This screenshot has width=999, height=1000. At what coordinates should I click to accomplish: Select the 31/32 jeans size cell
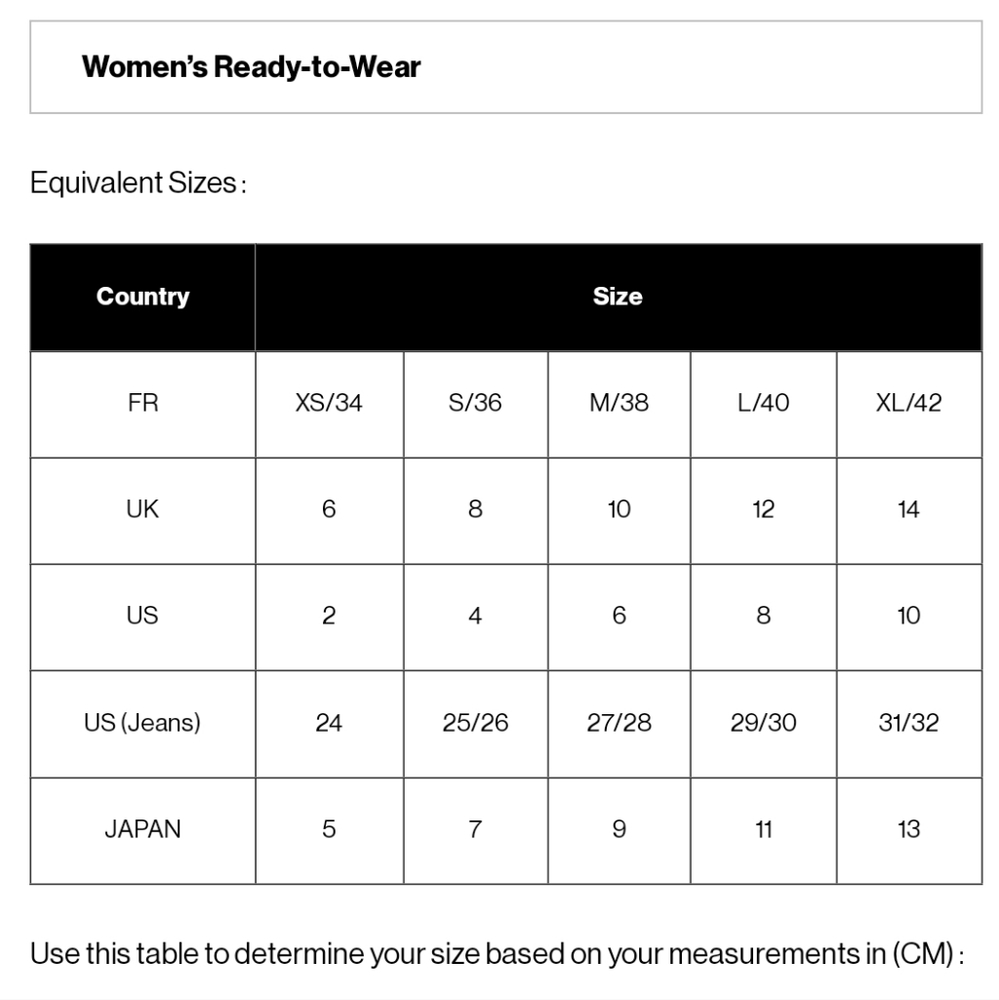point(909,724)
